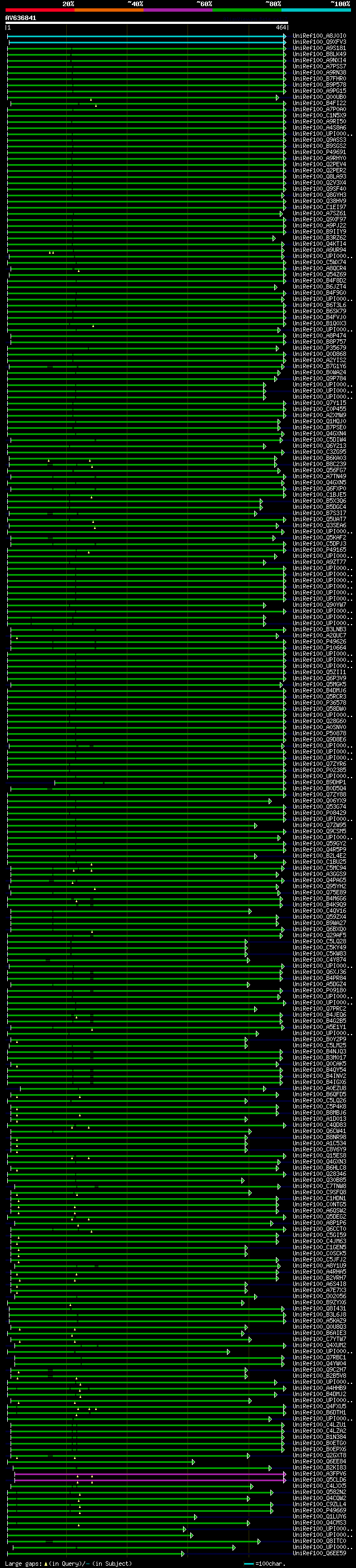Click the white query length bar under AV636841

tap(147, 23)
